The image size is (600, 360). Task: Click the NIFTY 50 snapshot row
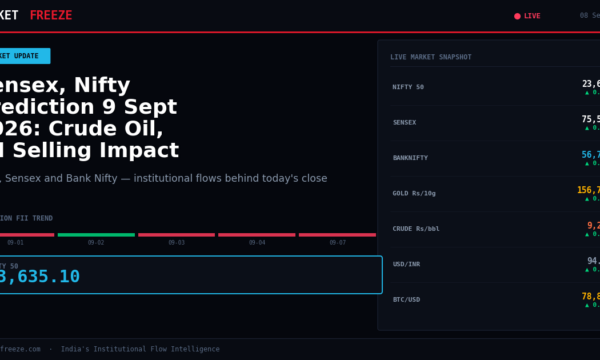[x=495, y=87]
